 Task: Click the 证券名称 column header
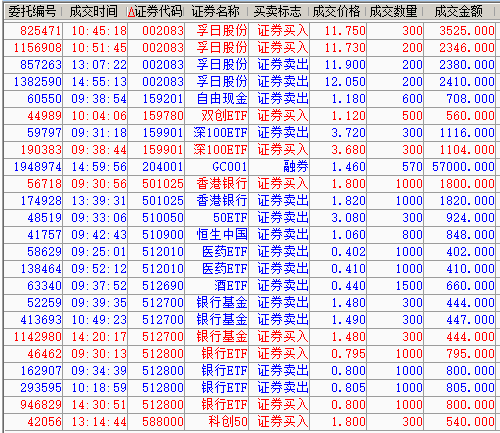tap(216, 12)
